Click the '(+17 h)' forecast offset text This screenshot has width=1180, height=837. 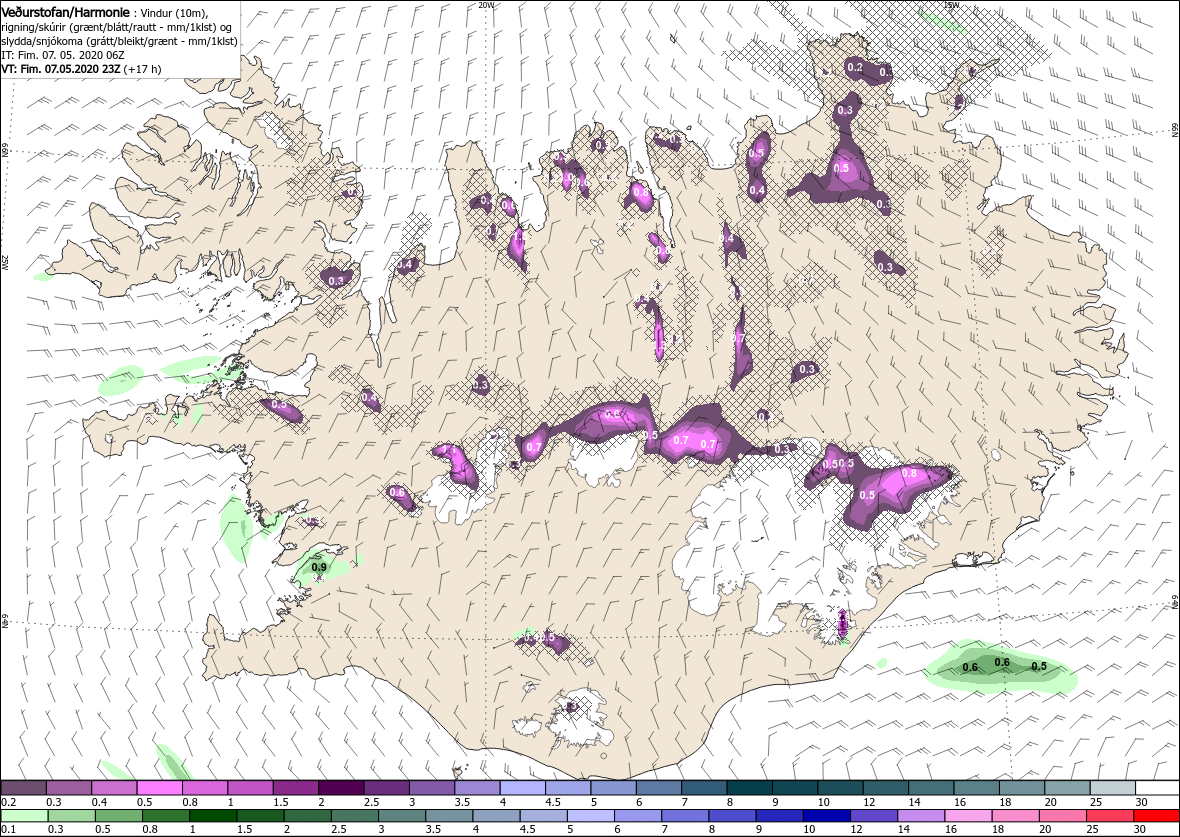pyautogui.click(x=141, y=69)
